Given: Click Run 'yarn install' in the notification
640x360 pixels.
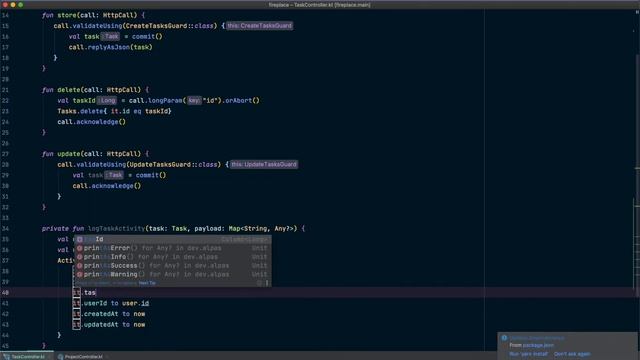Looking at the screenshot, I should [x=528, y=354].
